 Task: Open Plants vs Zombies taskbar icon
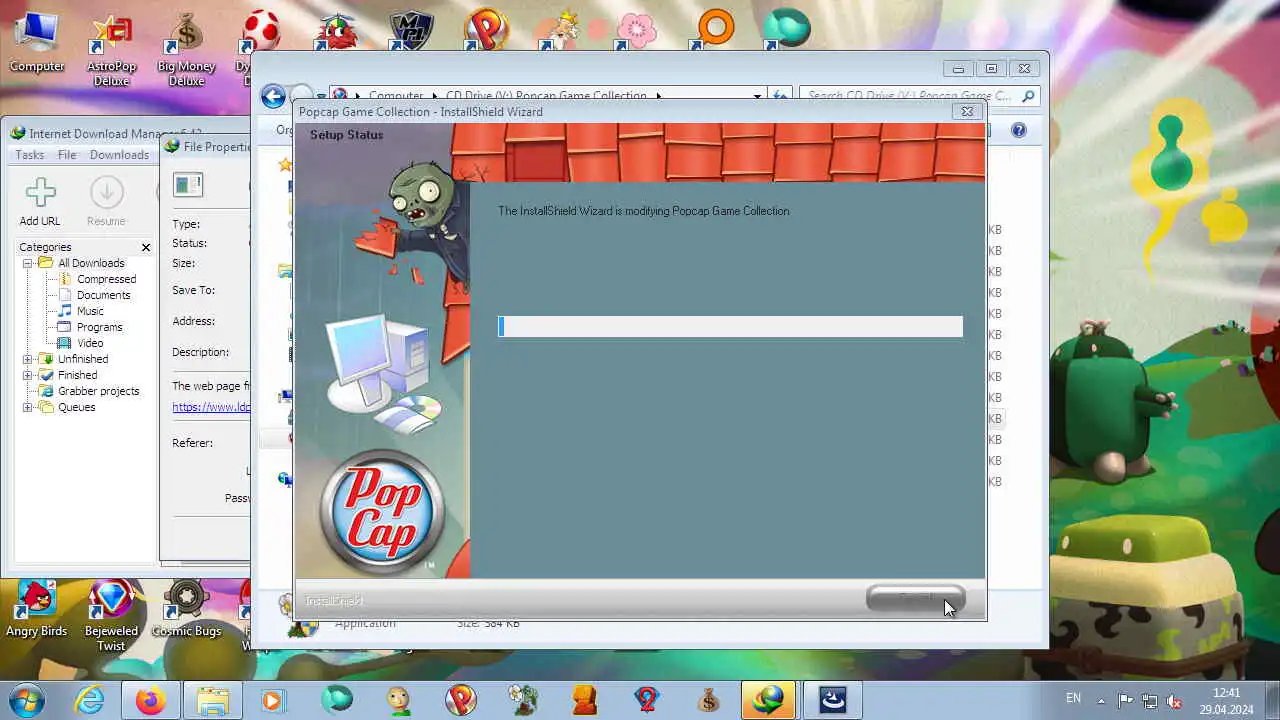(523, 700)
